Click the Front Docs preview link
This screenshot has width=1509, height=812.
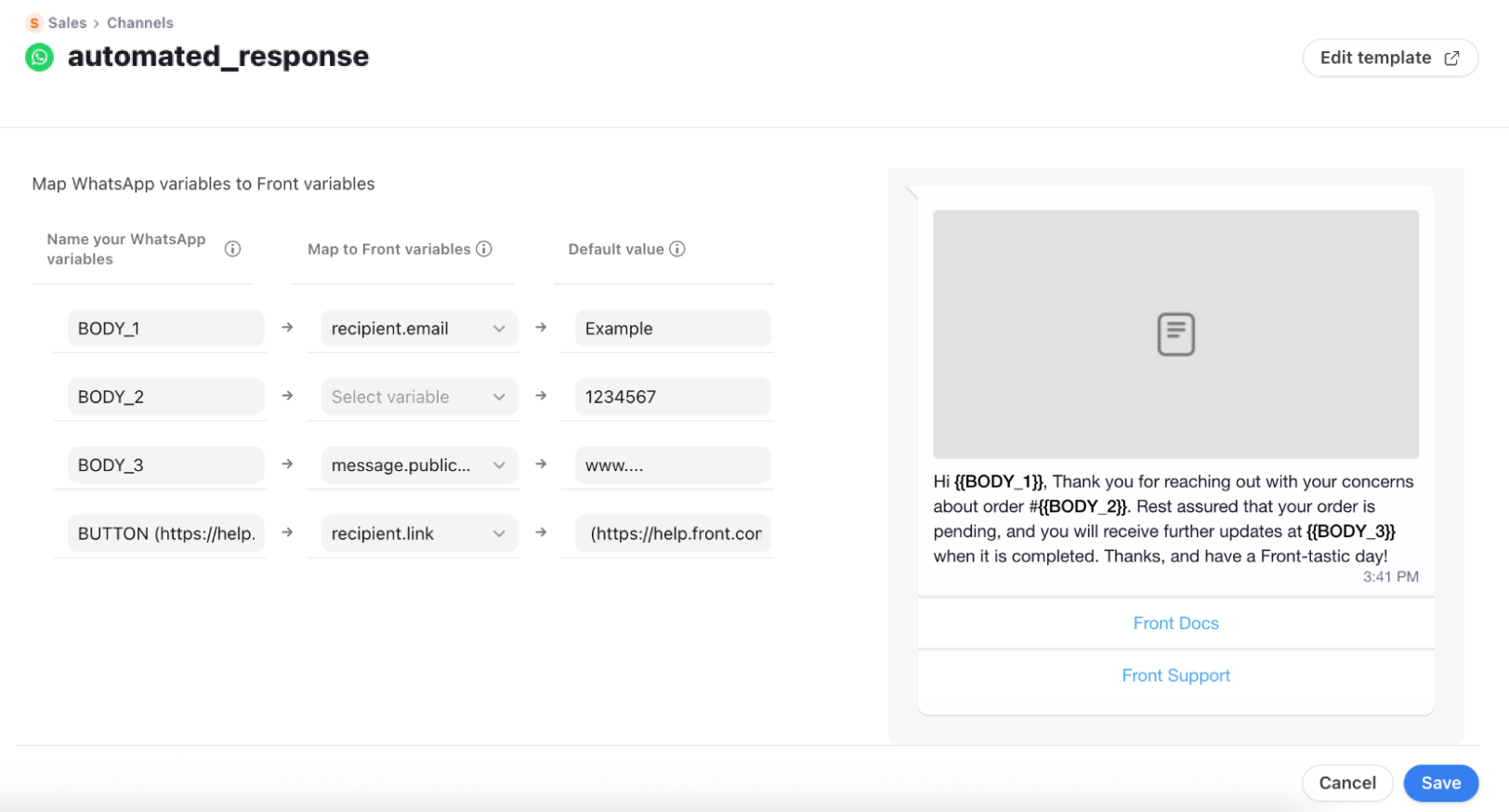point(1175,623)
